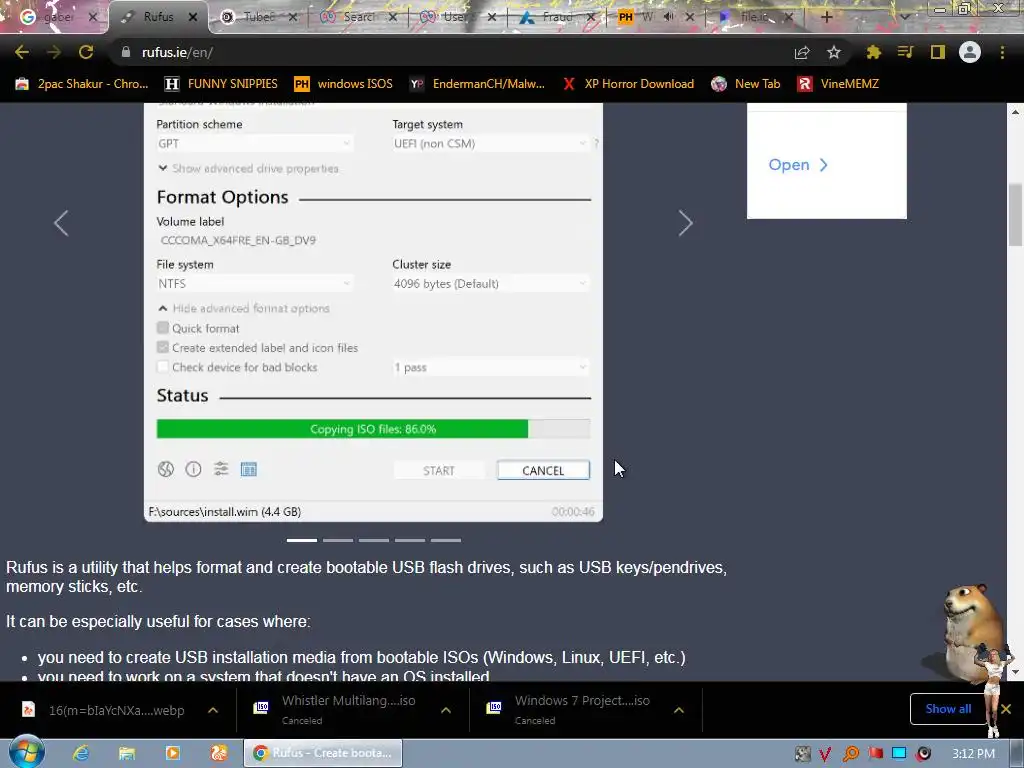Enable Check device for bad blocks
Screen dimensions: 1024x768
(x=163, y=367)
